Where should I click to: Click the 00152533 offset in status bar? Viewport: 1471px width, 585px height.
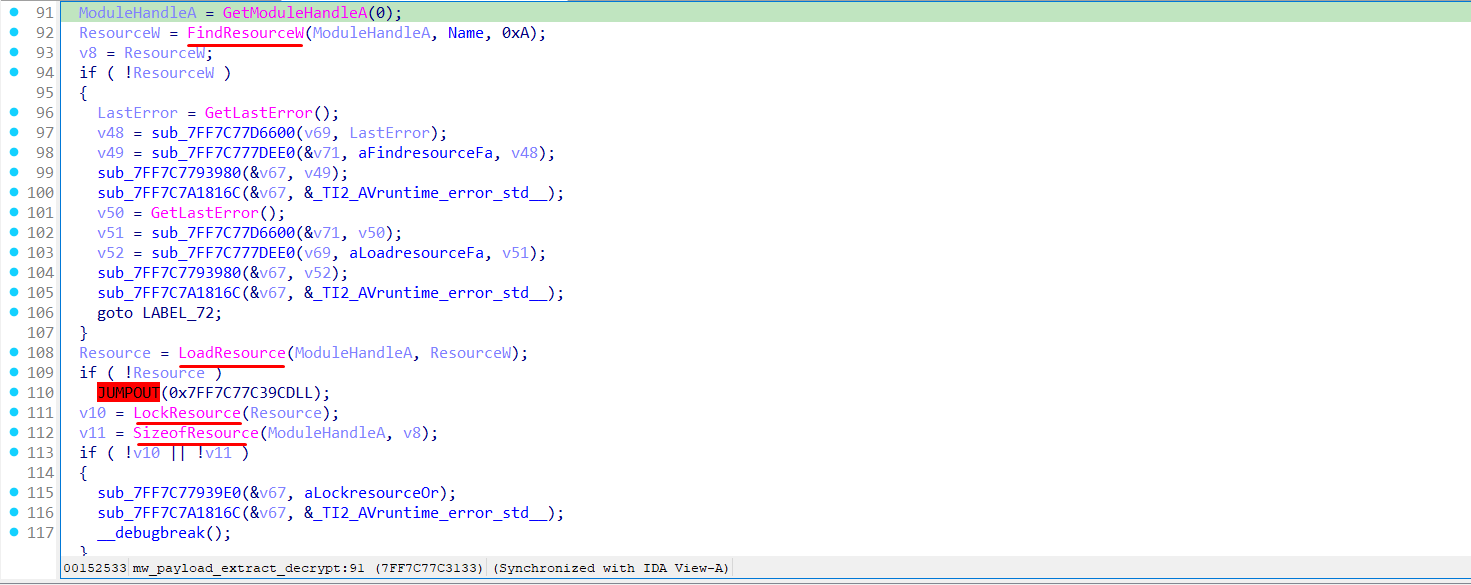click(x=94, y=568)
